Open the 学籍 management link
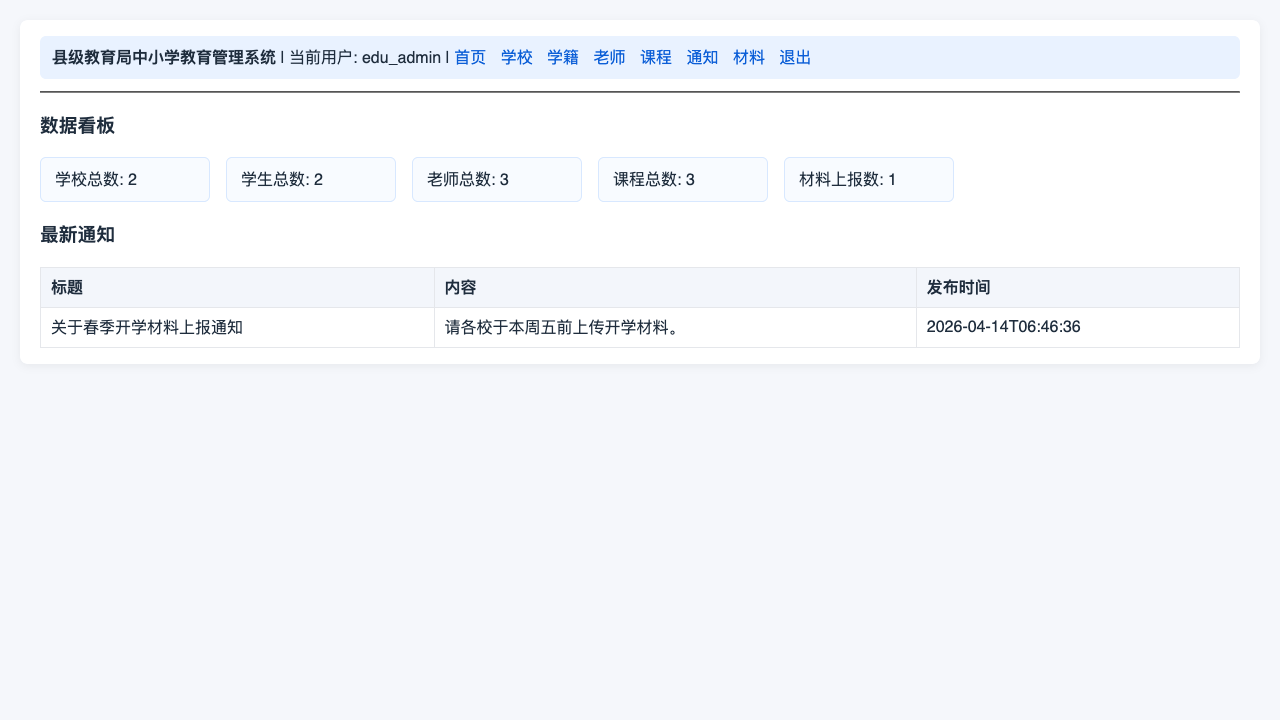Screen dimensions: 1280x720 pos(563,58)
